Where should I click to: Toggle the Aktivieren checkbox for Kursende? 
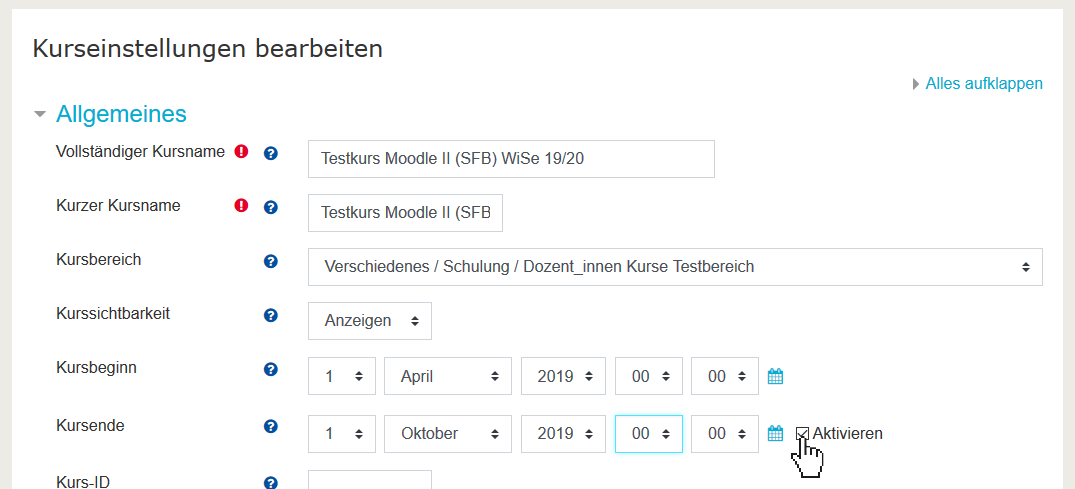[x=803, y=434]
